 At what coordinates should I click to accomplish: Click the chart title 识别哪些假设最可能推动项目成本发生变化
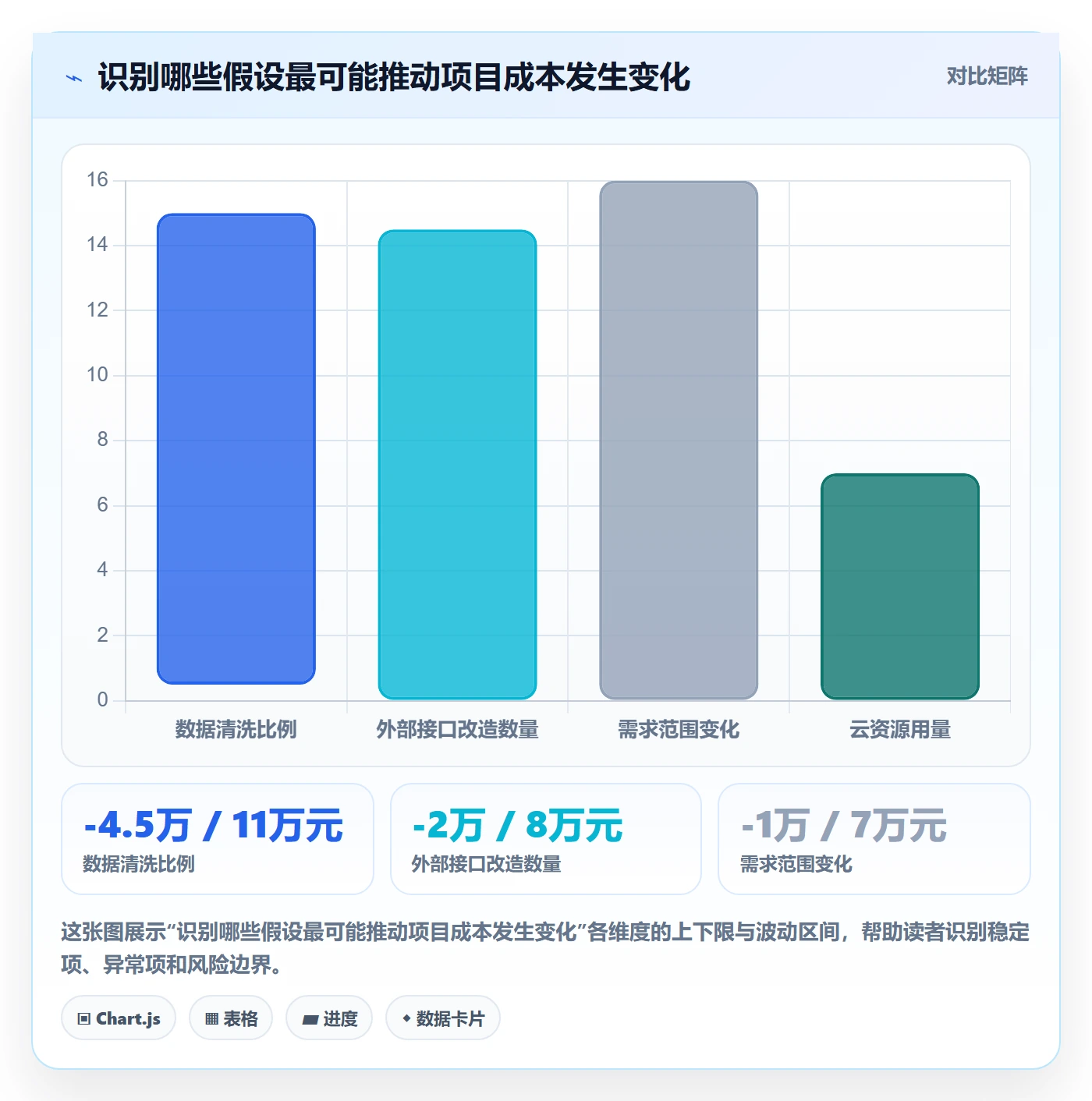(394, 77)
